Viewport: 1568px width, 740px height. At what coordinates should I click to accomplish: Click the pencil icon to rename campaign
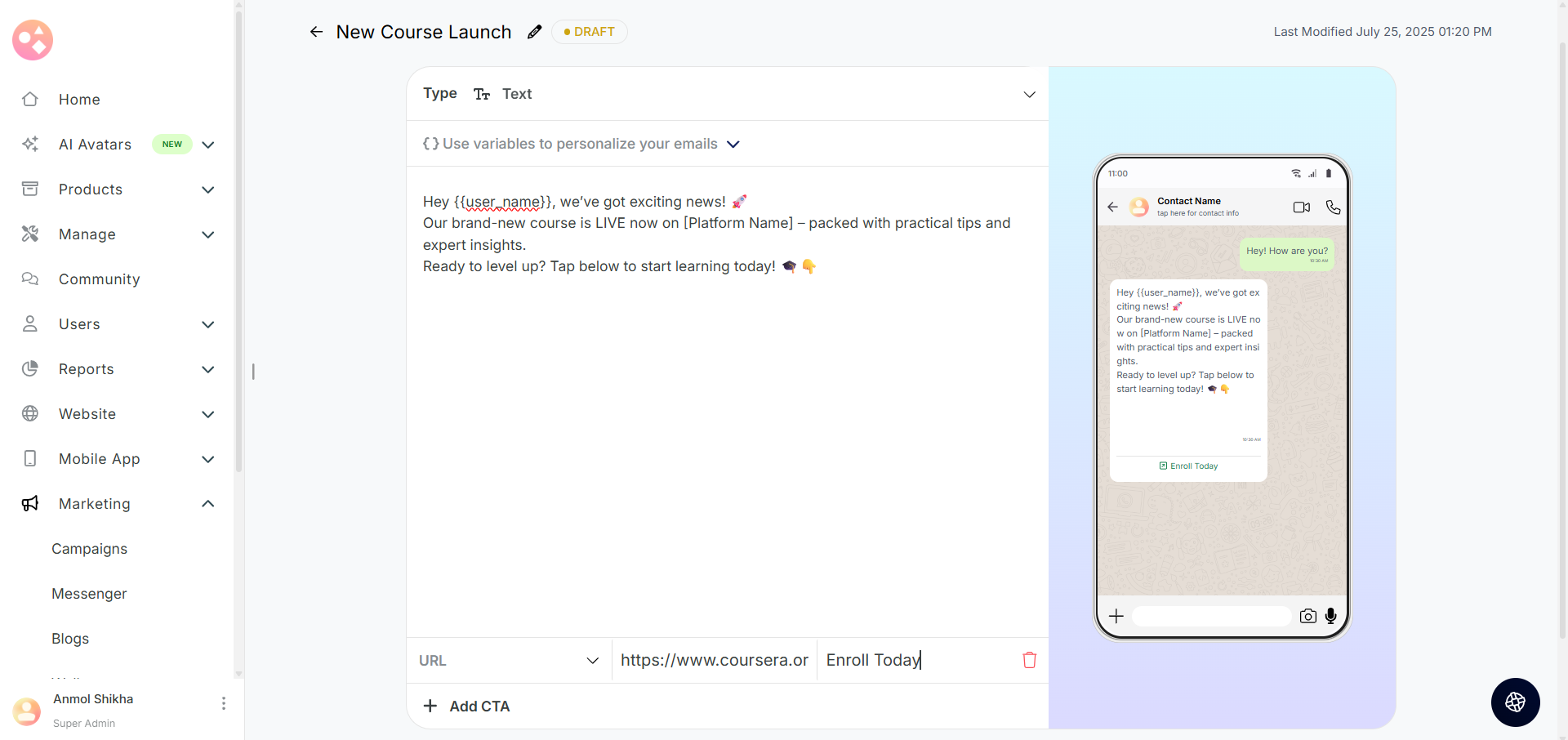[x=534, y=32]
